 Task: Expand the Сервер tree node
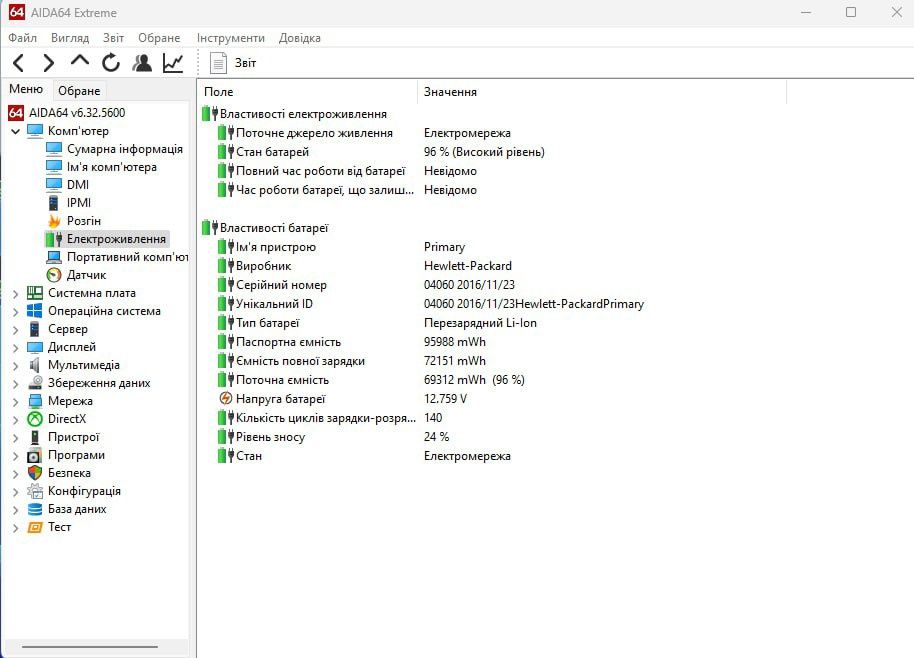16,330
